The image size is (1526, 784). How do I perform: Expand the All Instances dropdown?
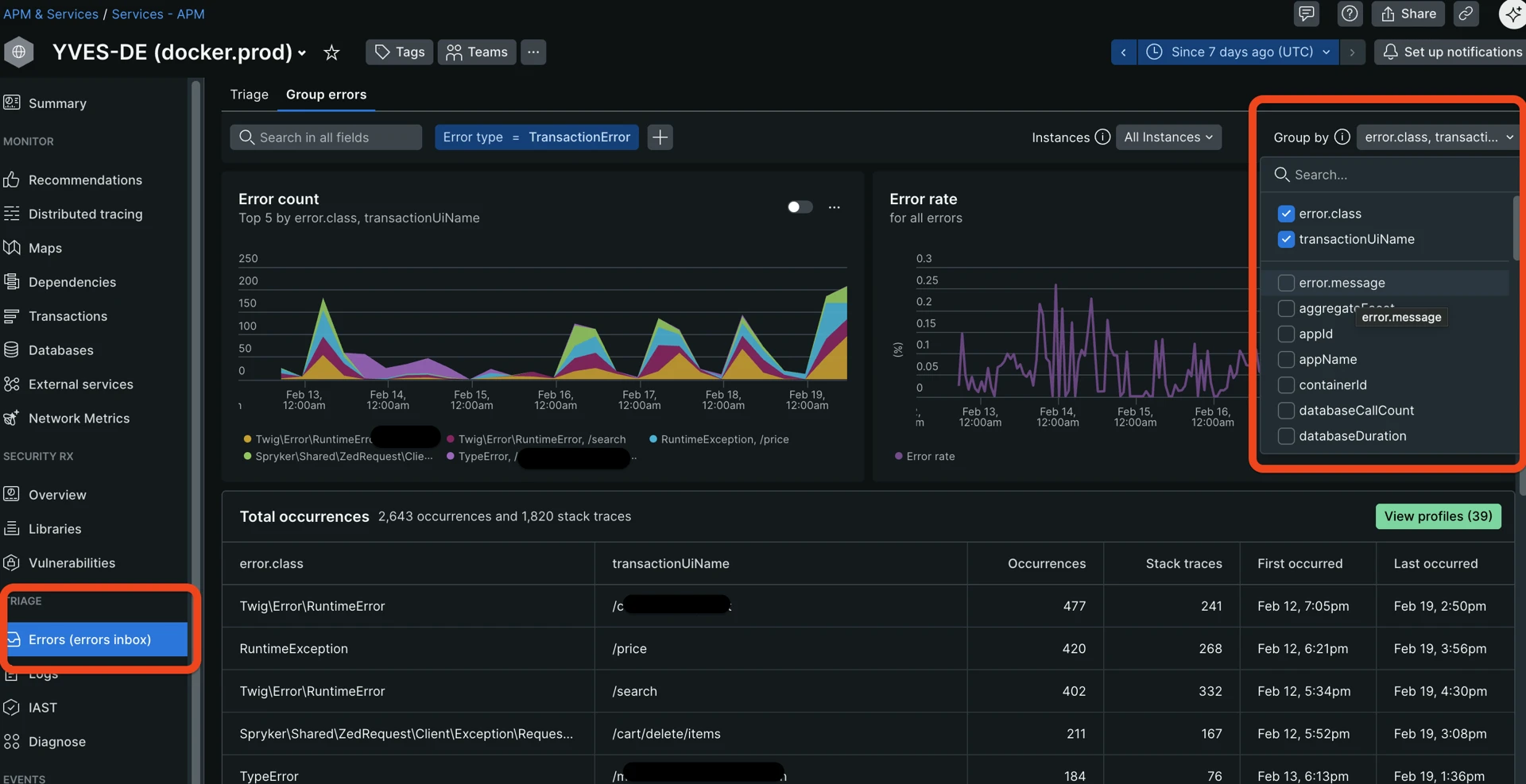(x=1168, y=137)
